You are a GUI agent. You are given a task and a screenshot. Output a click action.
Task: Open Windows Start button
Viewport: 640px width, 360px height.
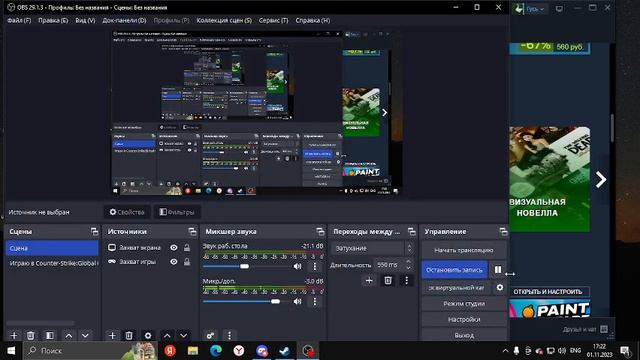click(11, 351)
